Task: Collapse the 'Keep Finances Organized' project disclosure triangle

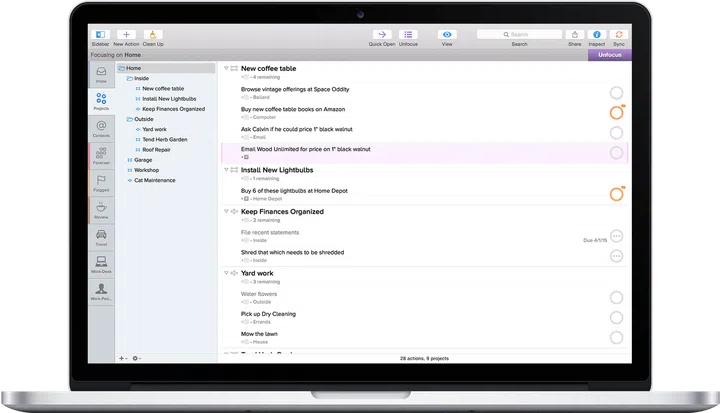Action: (x=225, y=212)
